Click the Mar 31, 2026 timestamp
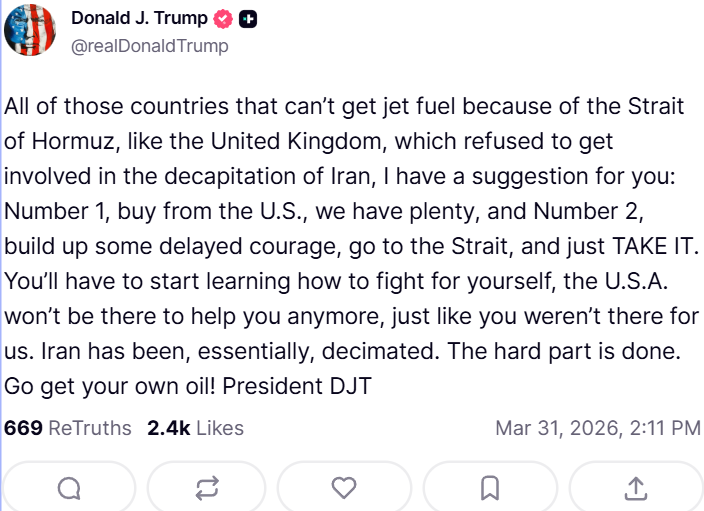 pos(598,428)
